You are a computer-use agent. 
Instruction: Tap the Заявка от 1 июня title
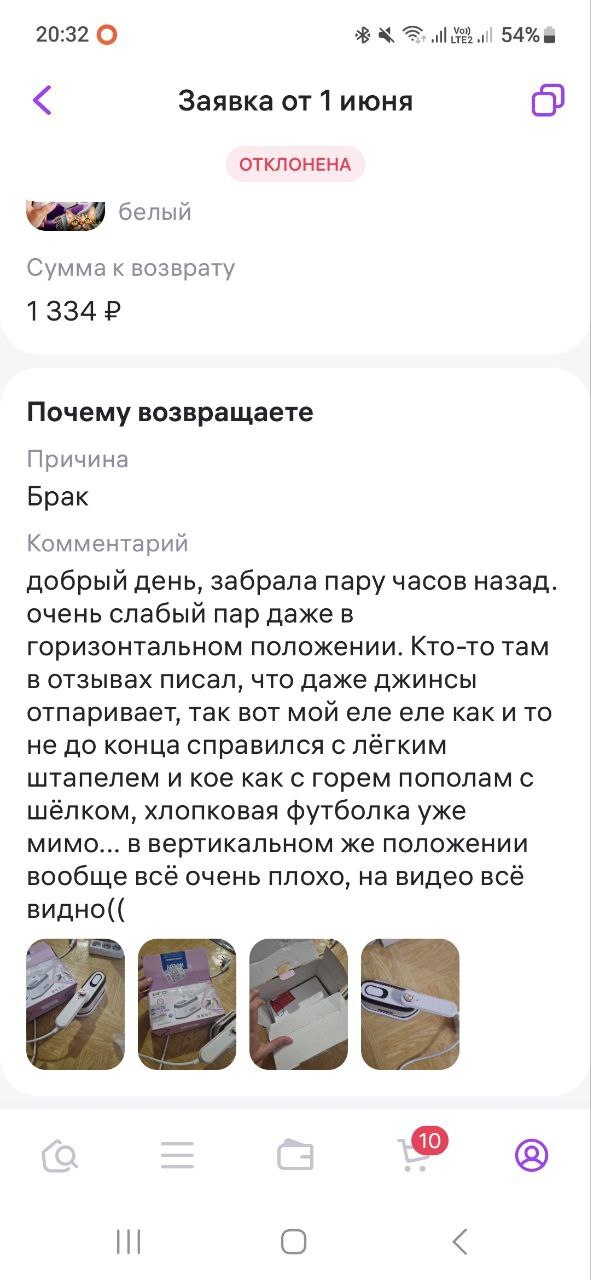pos(295,101)
